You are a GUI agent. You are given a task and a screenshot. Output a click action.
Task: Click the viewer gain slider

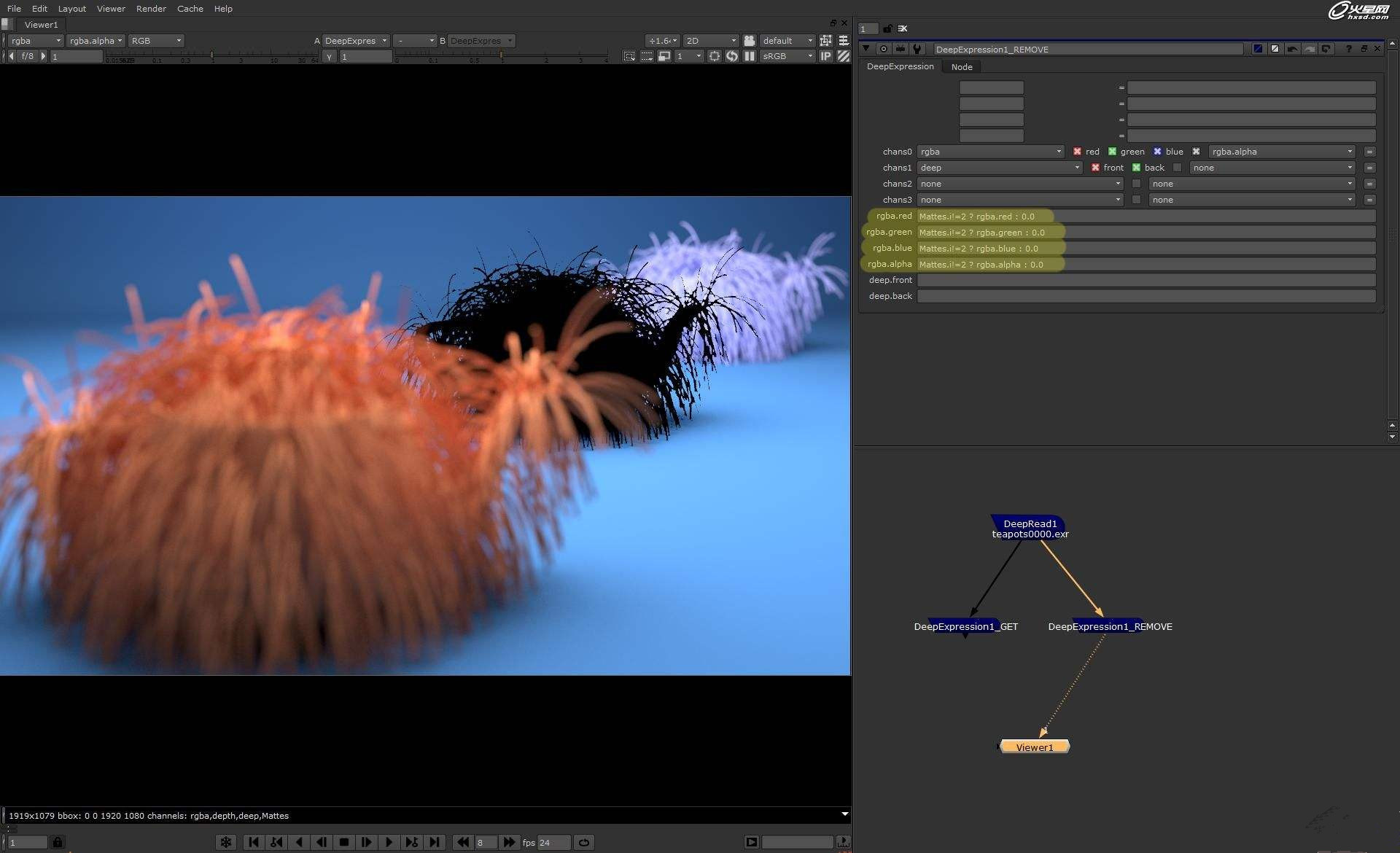(211, 55)
